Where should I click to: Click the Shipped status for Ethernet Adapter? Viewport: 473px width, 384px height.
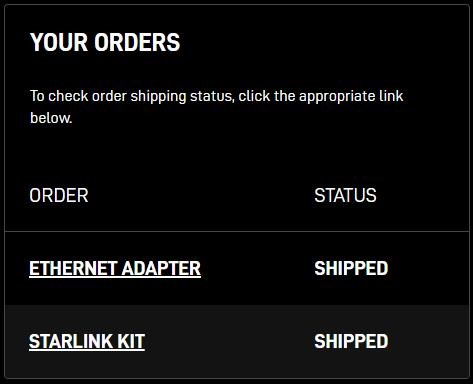tap(351, 268)
